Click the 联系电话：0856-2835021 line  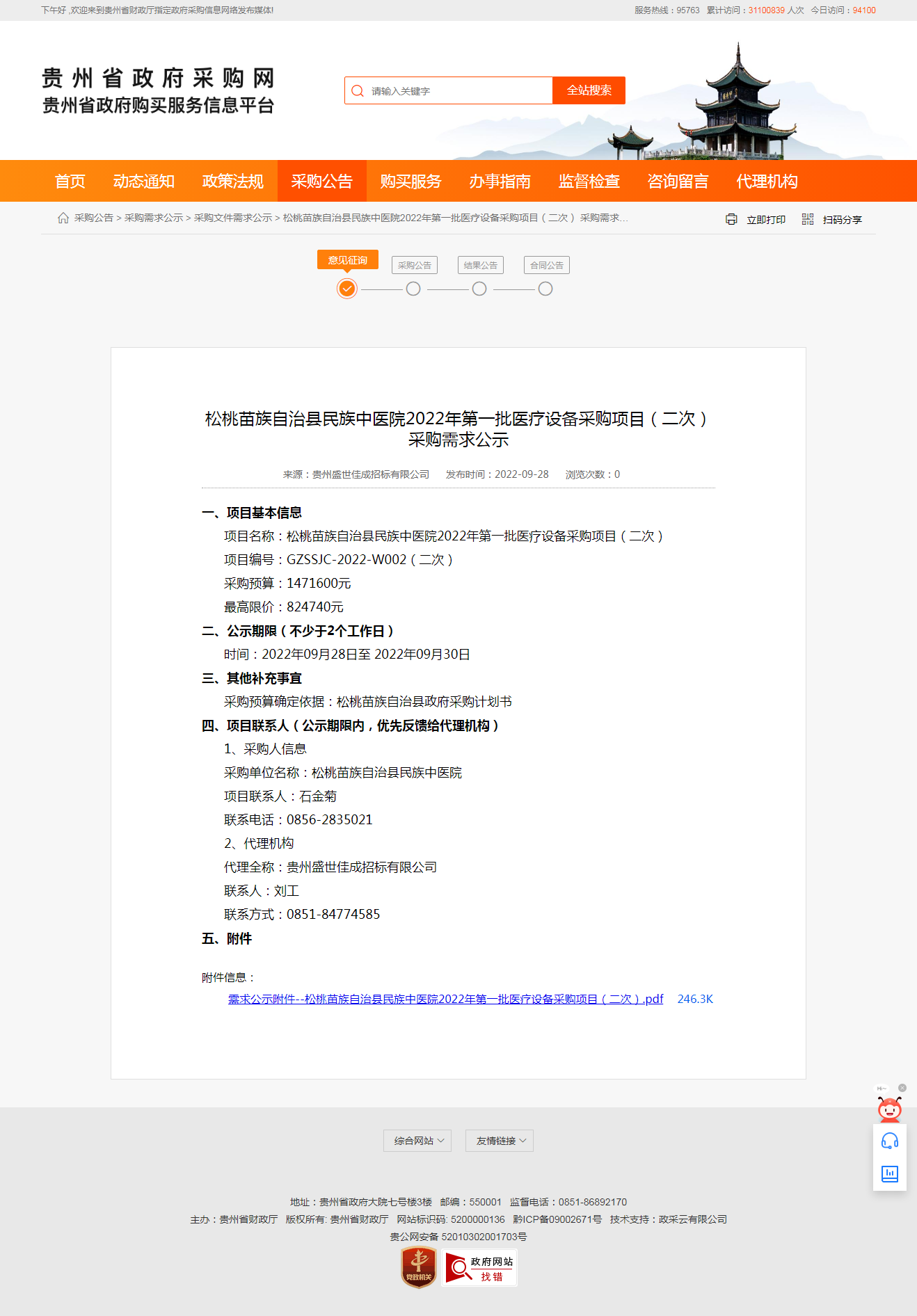(x=298, y=819)
